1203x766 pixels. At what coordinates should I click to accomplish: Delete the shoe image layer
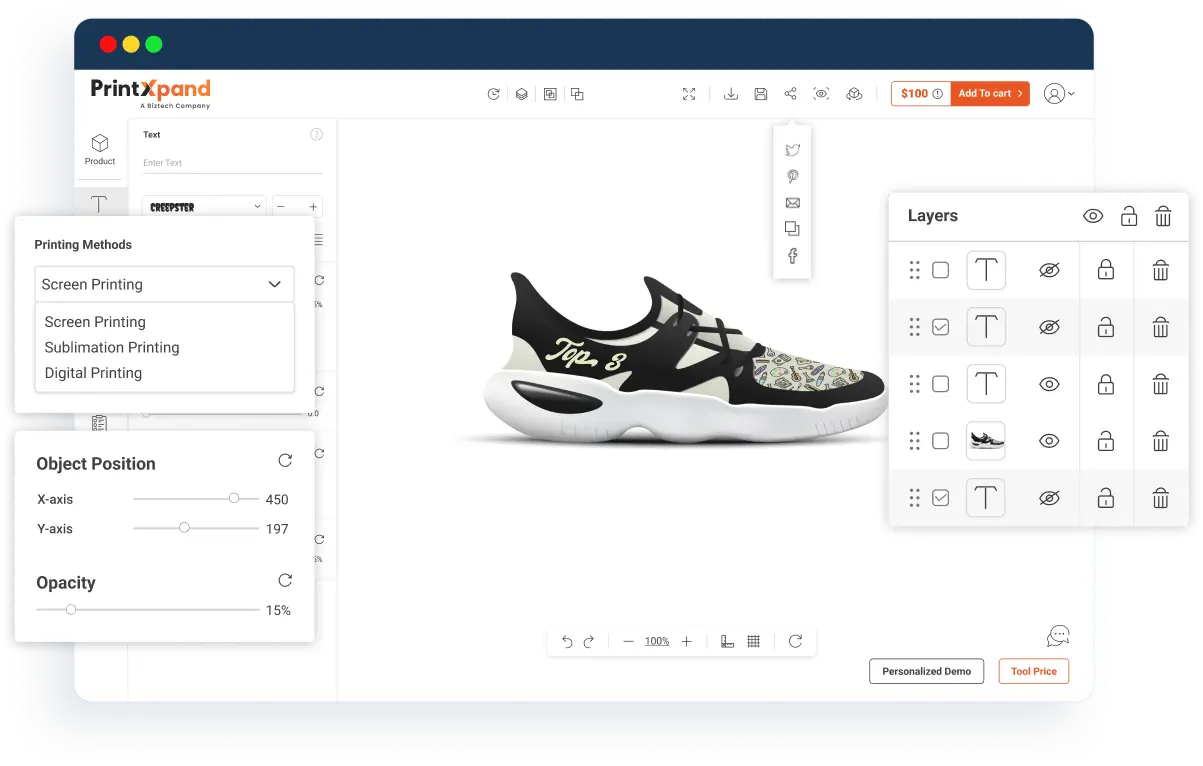[x=1161, y=441]
